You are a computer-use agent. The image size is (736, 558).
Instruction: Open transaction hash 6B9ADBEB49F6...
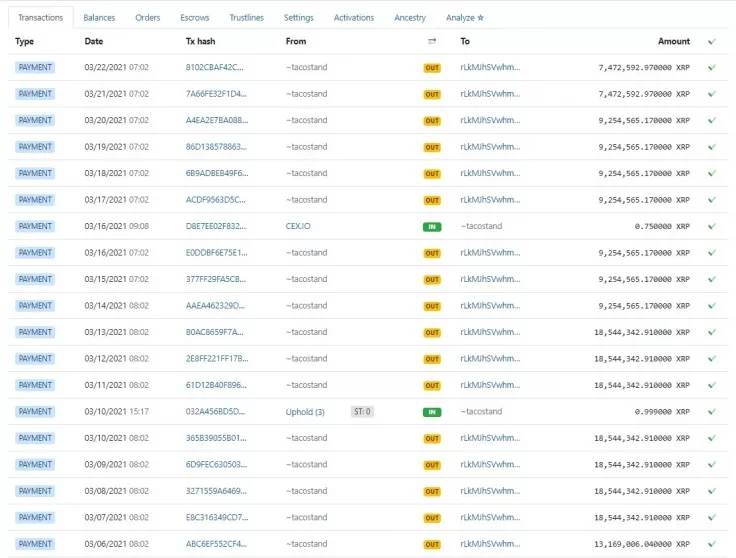[217, 173]
